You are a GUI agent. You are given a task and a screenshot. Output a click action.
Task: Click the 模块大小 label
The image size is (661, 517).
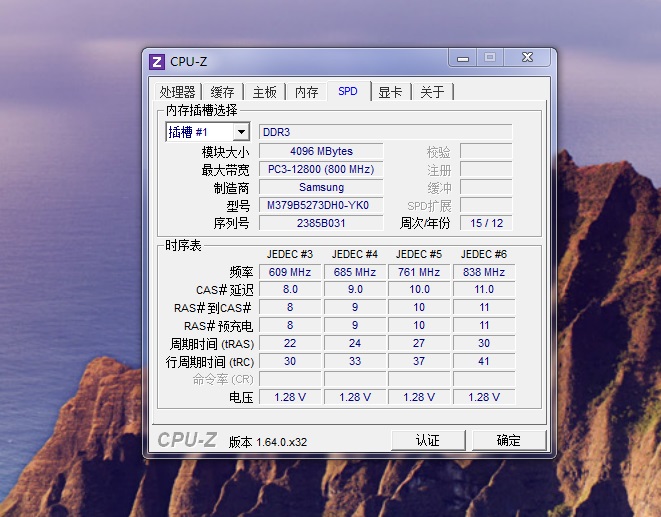pyautogui.click(x=226, y=152)
